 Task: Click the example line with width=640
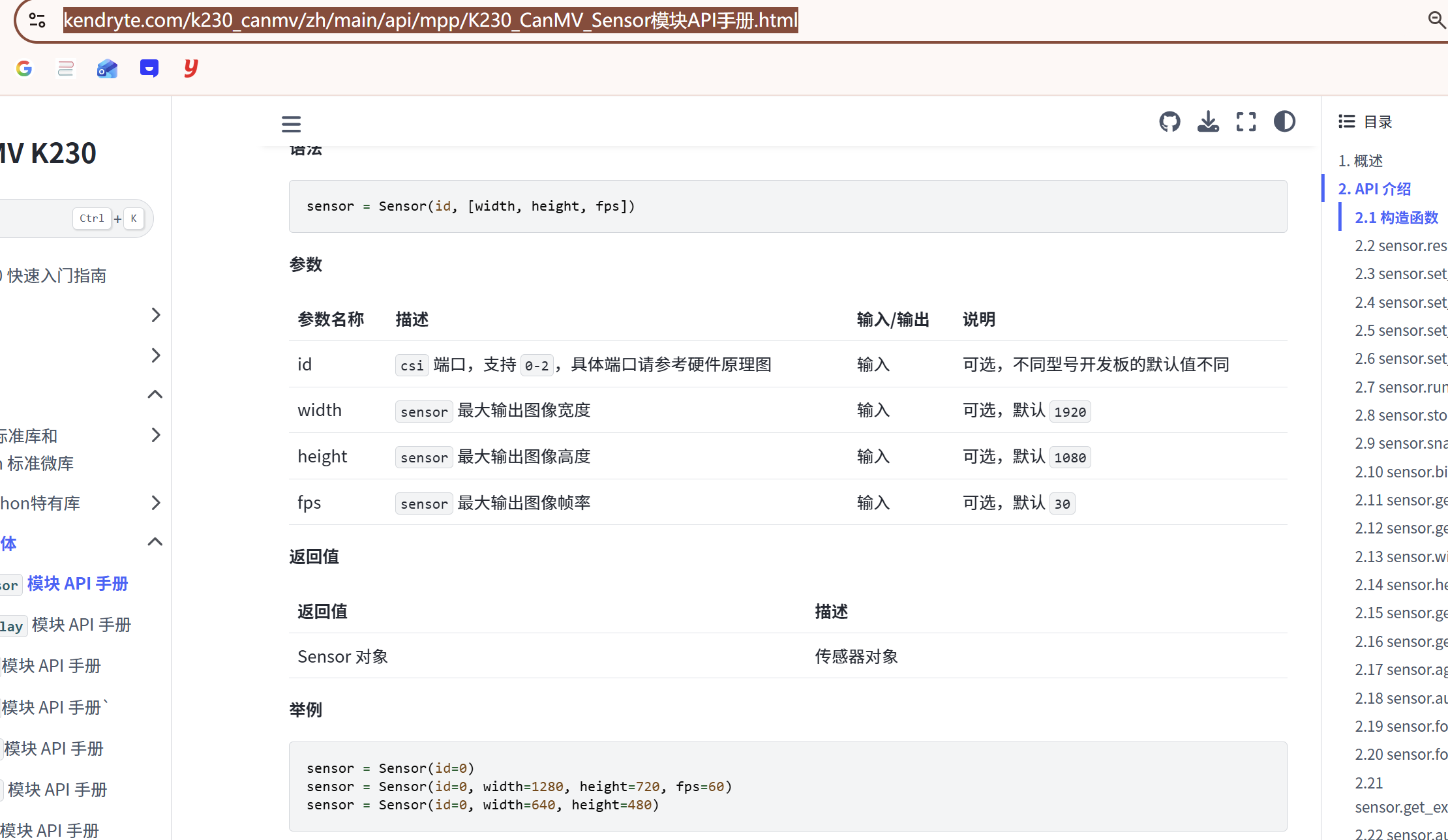pyautogui.click(x=483, y=805)
